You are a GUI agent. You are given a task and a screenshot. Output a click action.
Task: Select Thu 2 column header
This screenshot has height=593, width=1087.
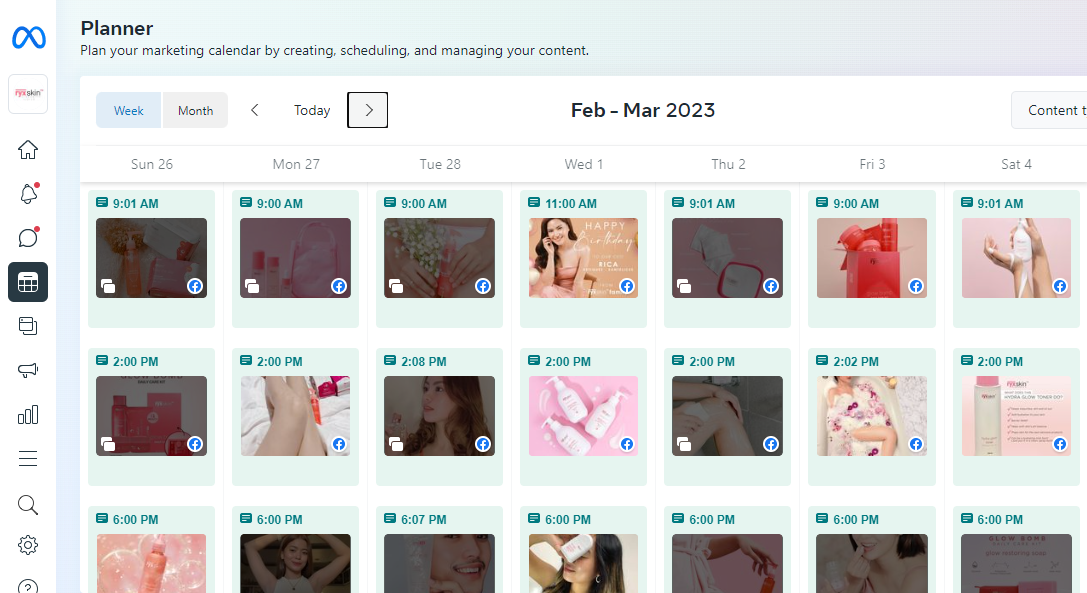pyautogui.click(x=728, y=164)
